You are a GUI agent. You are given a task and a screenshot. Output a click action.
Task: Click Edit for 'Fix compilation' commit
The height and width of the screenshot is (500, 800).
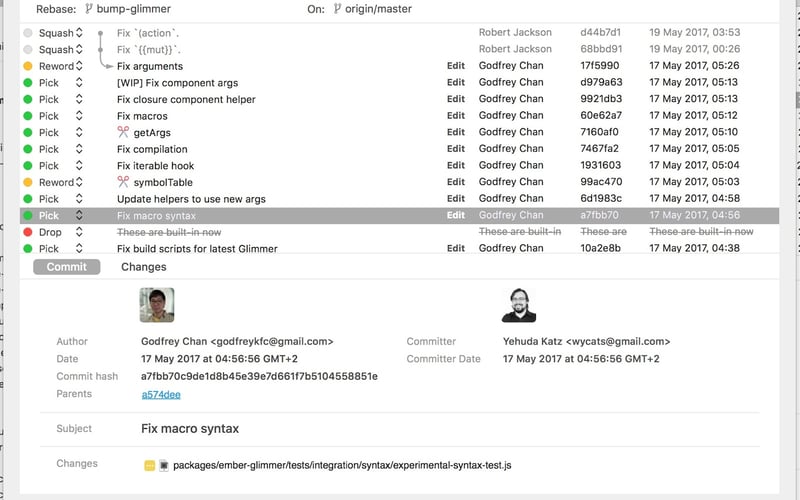click(456, 148)
